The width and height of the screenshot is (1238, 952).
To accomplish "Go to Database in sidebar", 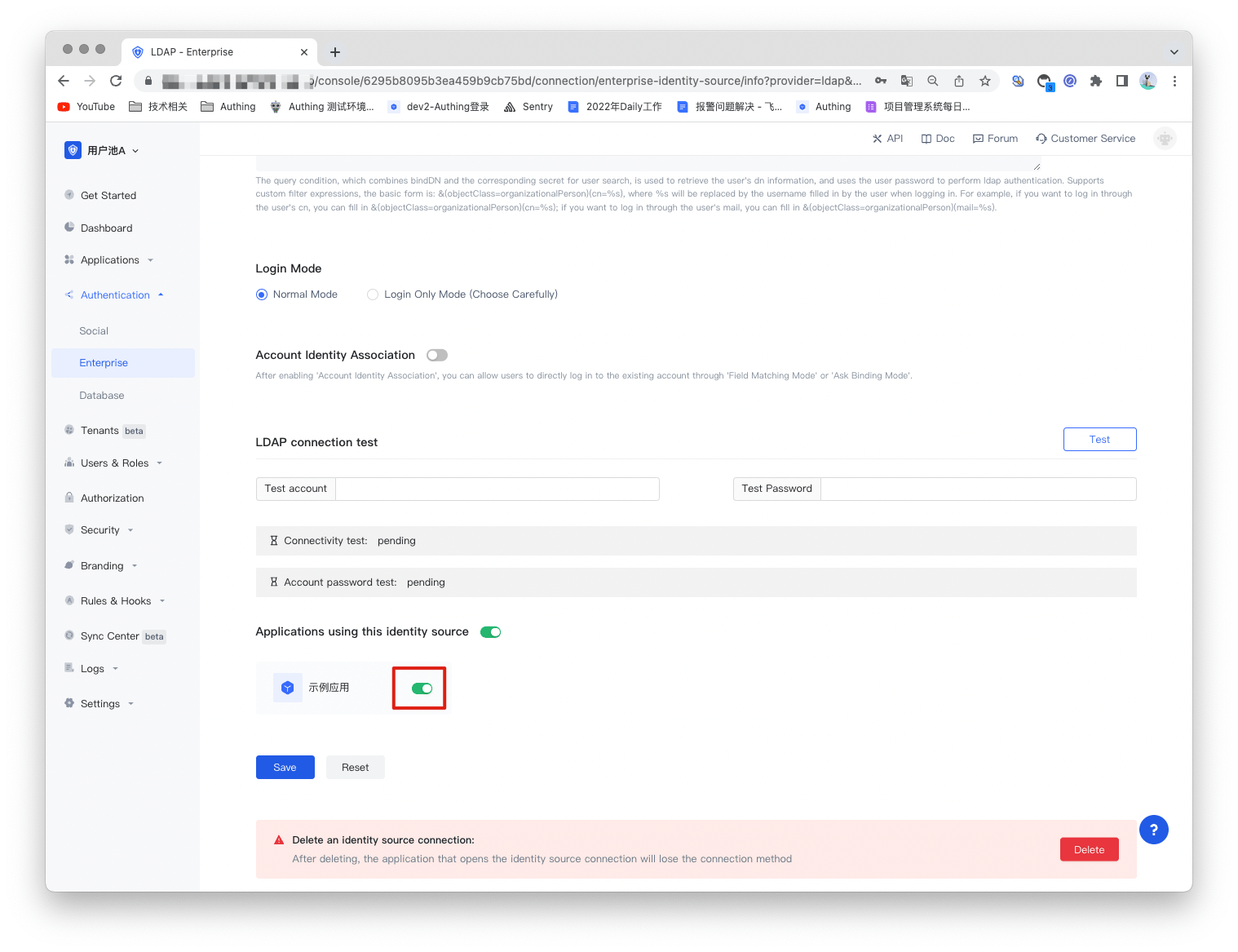I will (102, 396).
